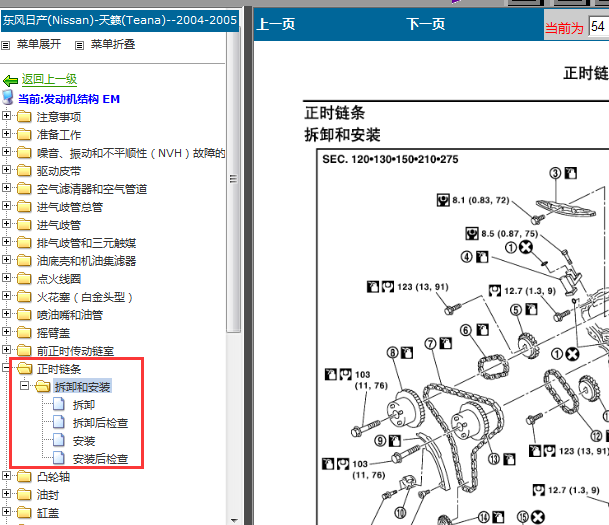
Task: Click the folder icon for 驱动皮带
Action: tap(24, 170)
